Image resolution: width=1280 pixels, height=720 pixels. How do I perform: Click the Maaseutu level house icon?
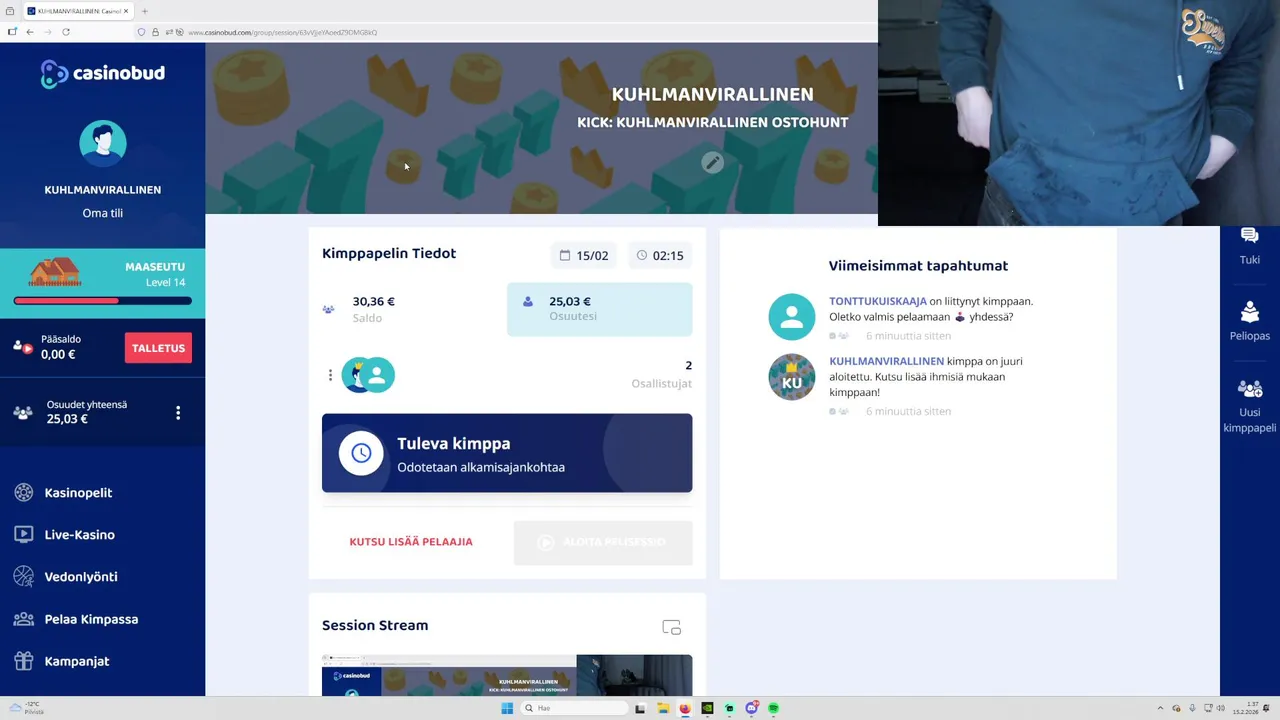click(54, 272)
